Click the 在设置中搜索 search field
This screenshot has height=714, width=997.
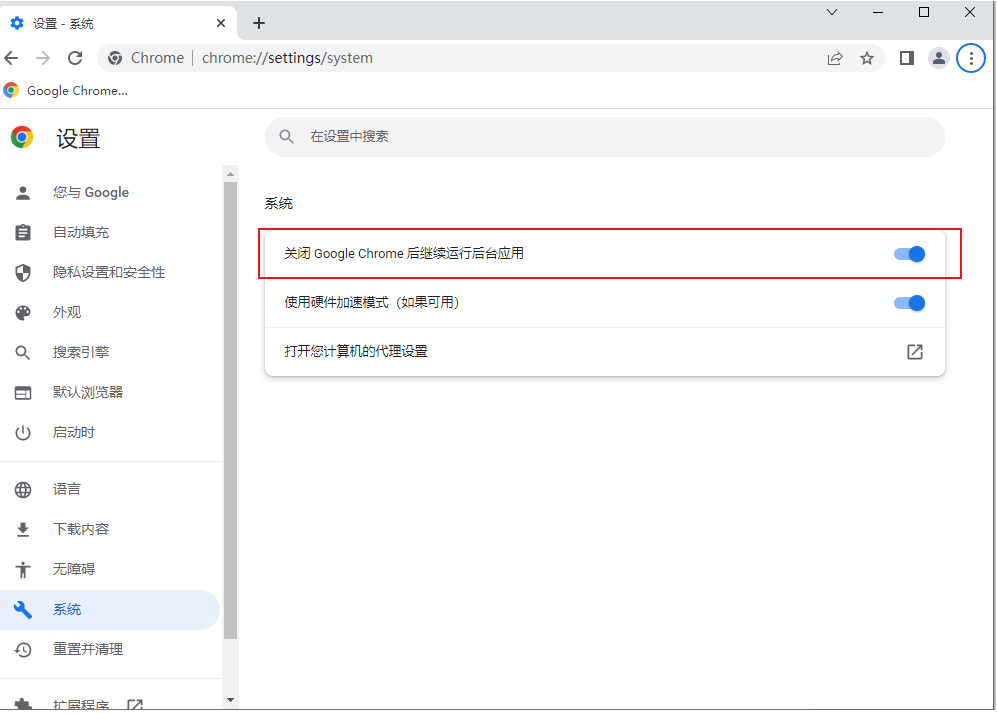pyautogui.click(x=605, y=137)
